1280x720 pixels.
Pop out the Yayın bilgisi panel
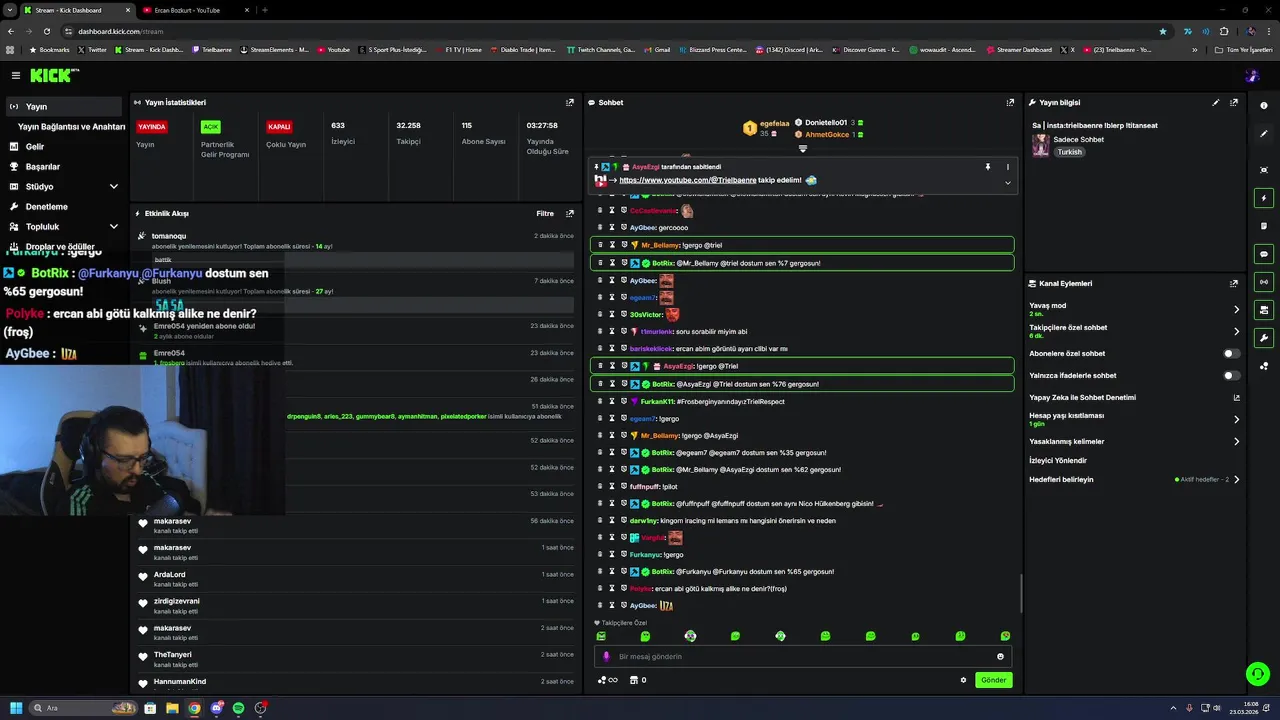(1234, 102)
